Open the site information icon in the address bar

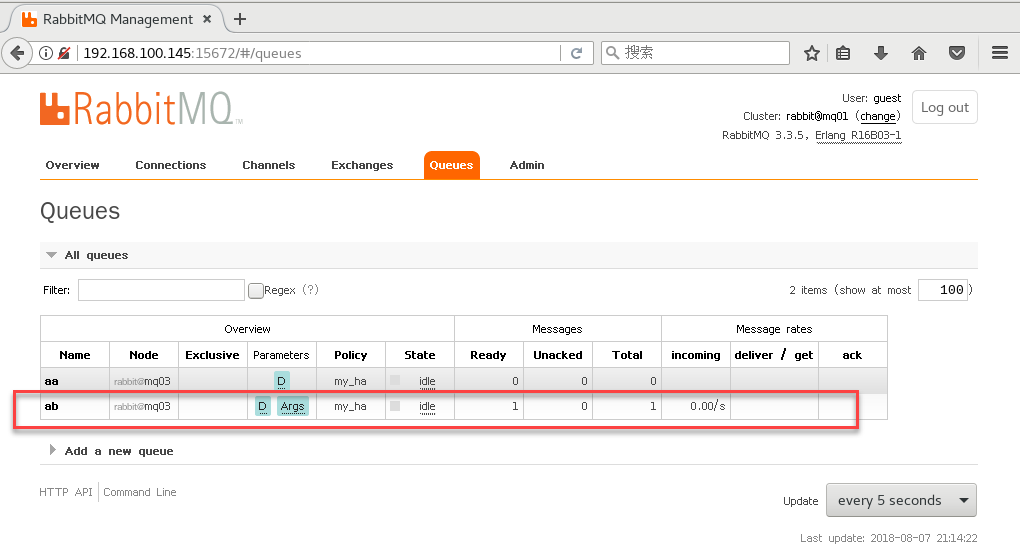tap(46, 53)
